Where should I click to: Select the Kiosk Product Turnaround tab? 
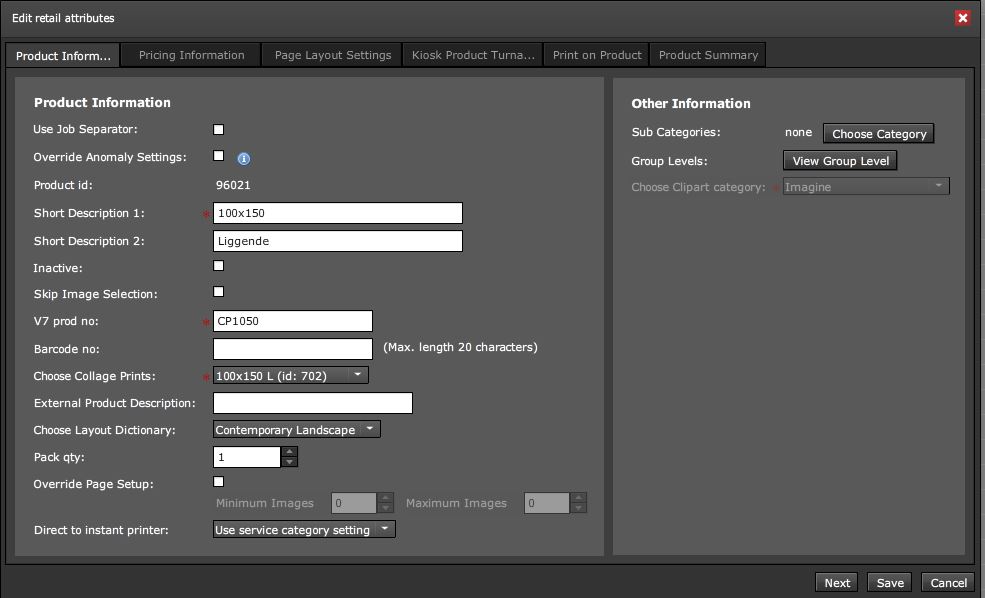tap(473, 55)
